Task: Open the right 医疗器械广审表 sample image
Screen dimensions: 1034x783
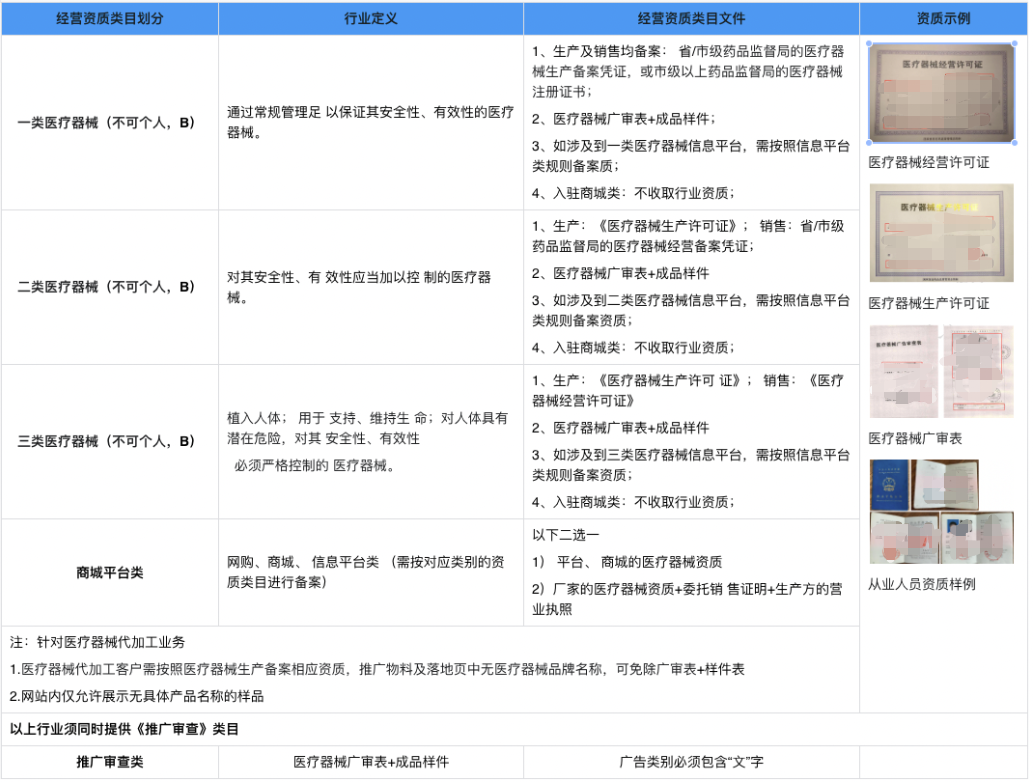Action: tap(978, 371)
